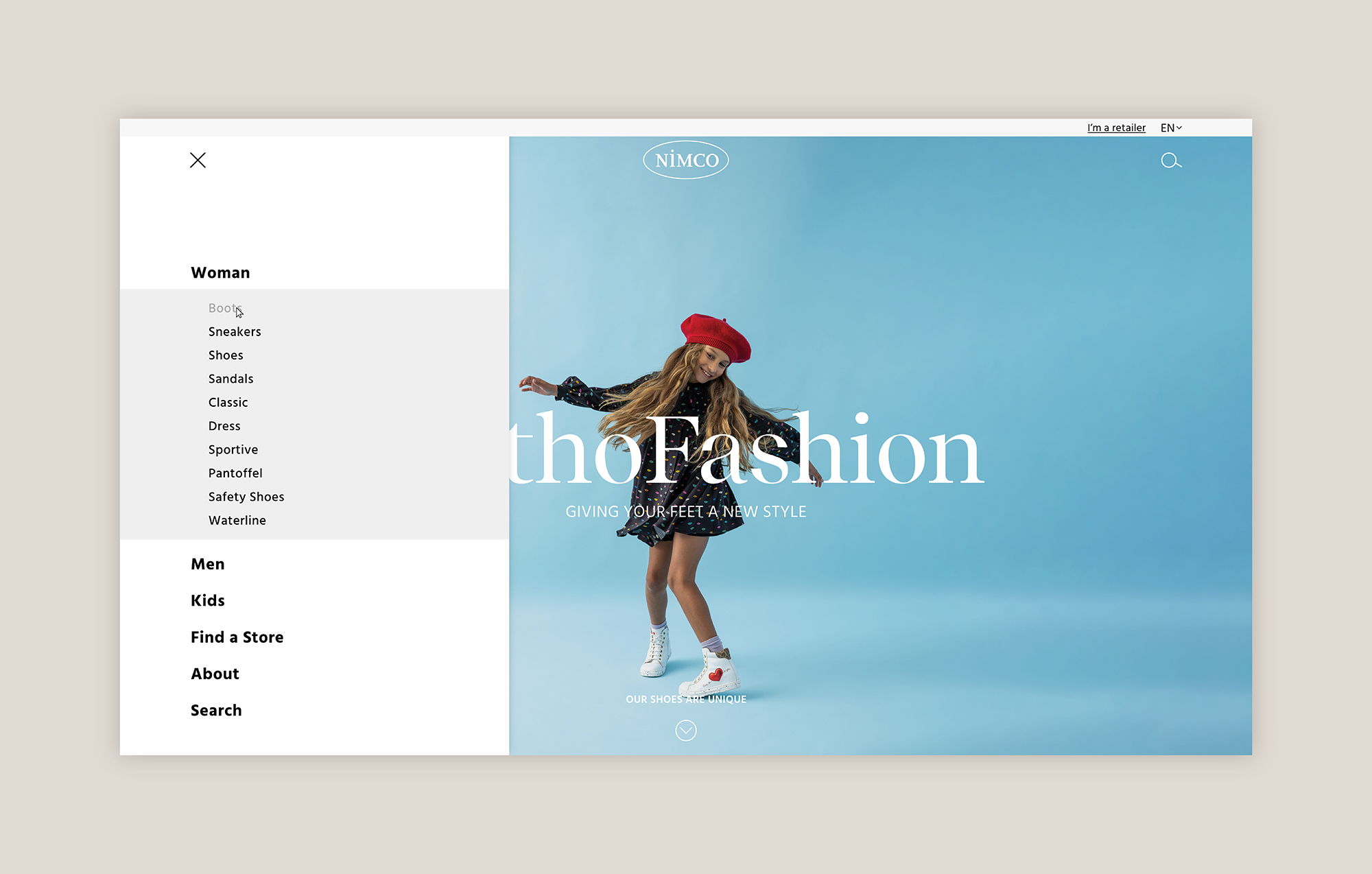The width and height of the screenshot is (1372, 874).
Task: Select the Sneakers category
Action: click(x=235, y=331)
